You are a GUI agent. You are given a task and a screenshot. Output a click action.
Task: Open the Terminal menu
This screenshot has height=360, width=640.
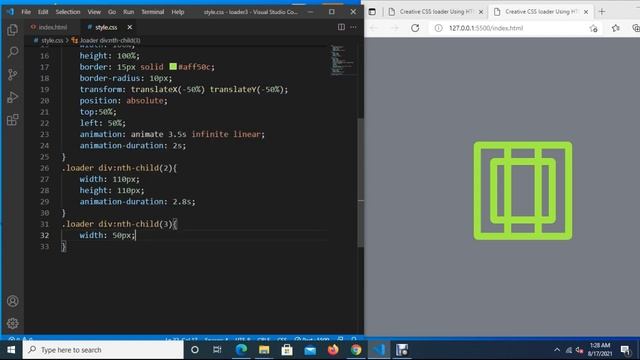pyautogui.click(x=153, y=12)
